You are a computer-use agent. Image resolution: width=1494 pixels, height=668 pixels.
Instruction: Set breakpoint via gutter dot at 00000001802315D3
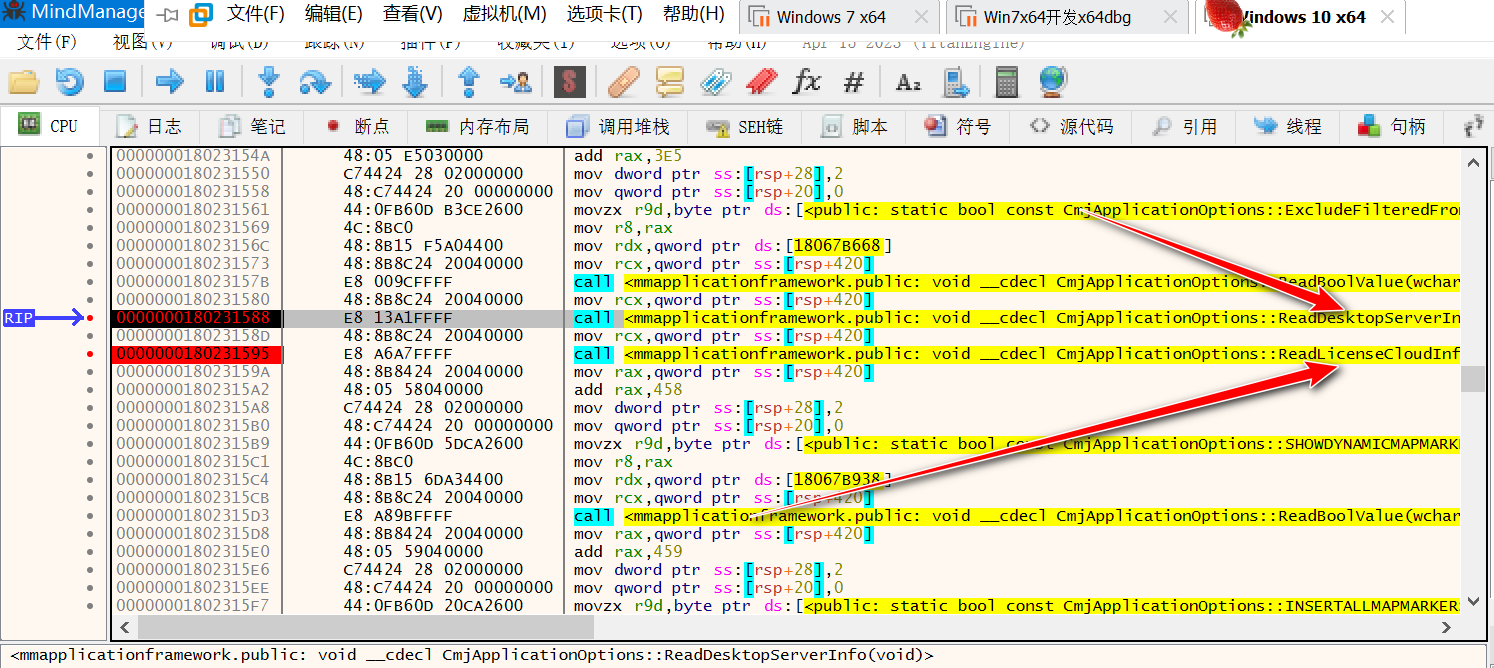[90, 516]
